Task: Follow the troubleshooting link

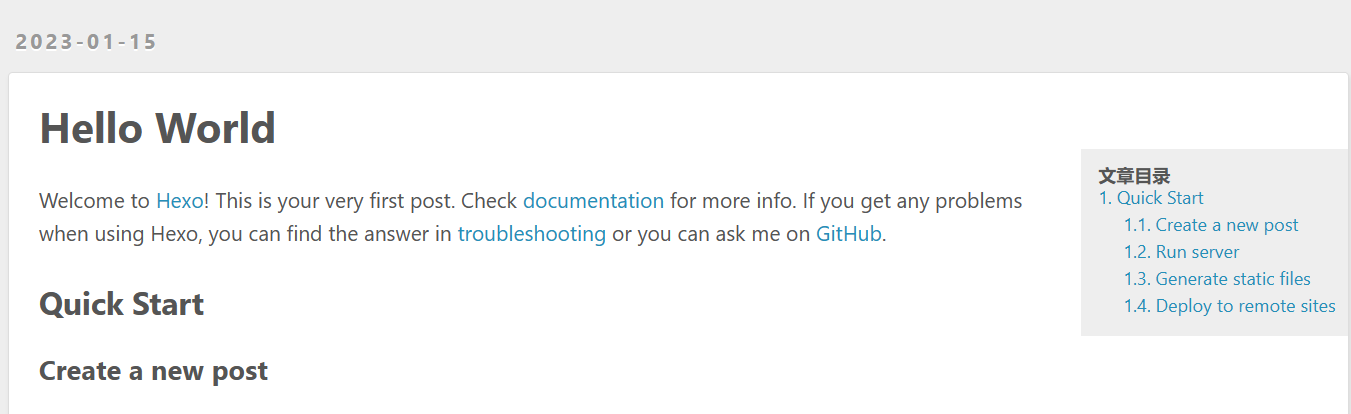Action: 531,235
